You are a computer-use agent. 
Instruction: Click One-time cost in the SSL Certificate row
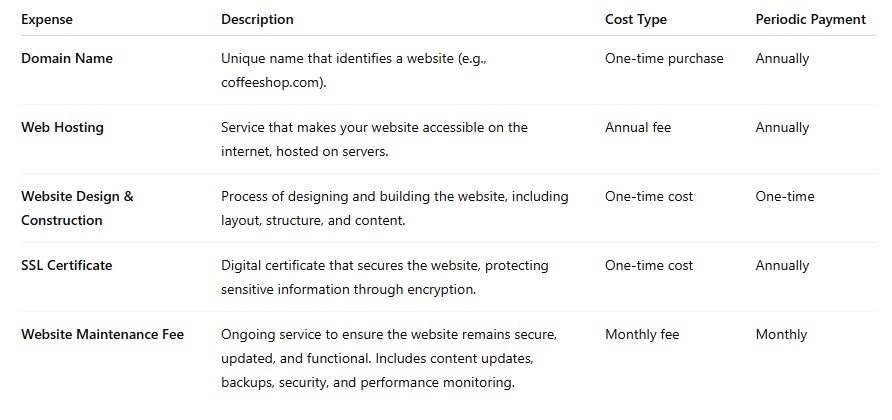pos(649,265)
